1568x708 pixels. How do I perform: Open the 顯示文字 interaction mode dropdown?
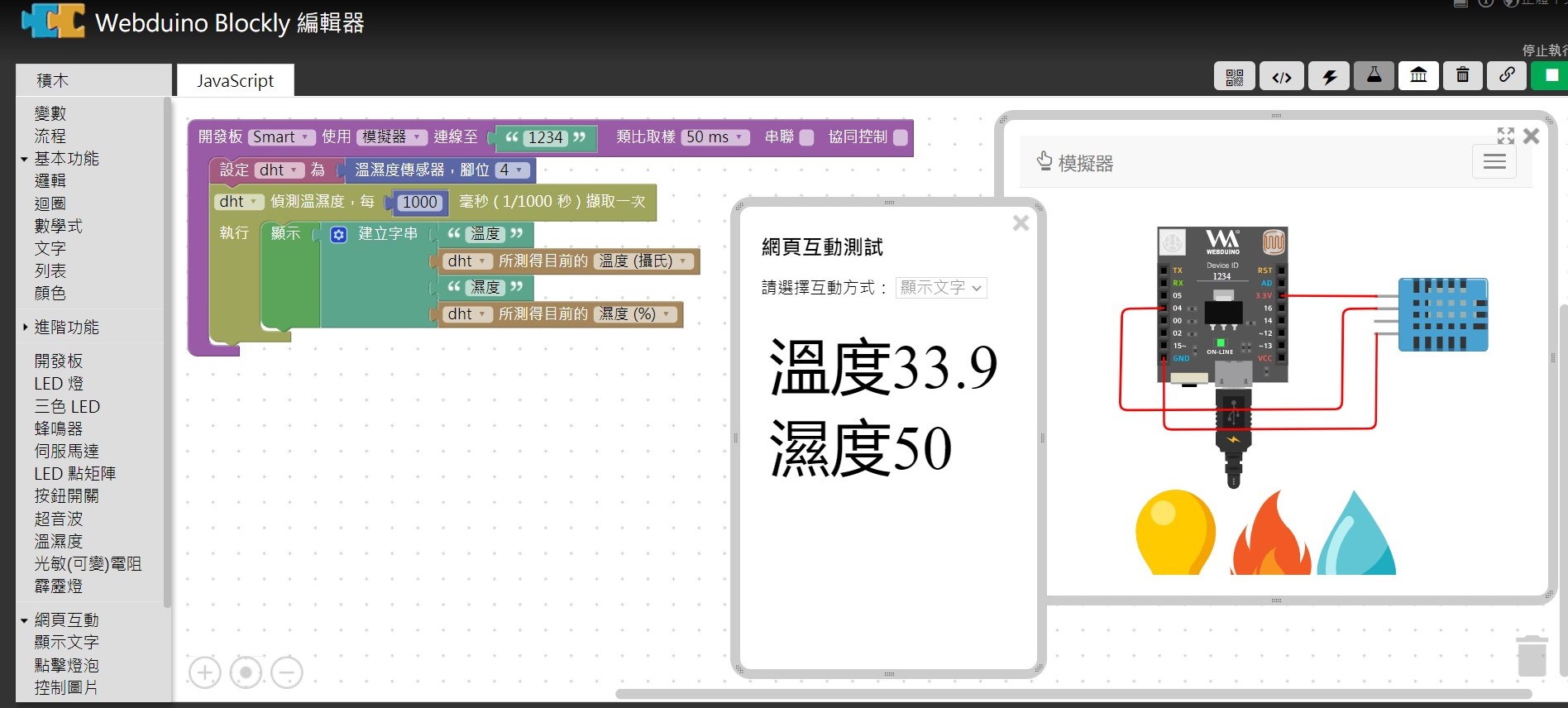click(x=940, y=288)
